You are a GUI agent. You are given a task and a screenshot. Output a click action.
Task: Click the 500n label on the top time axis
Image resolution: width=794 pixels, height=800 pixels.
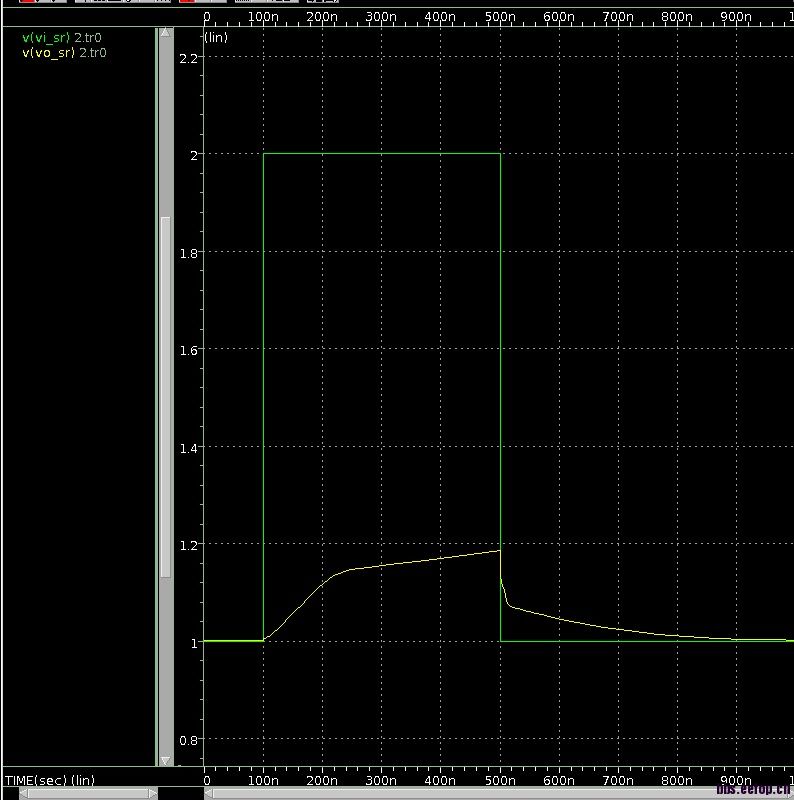(x=500, y=17)
